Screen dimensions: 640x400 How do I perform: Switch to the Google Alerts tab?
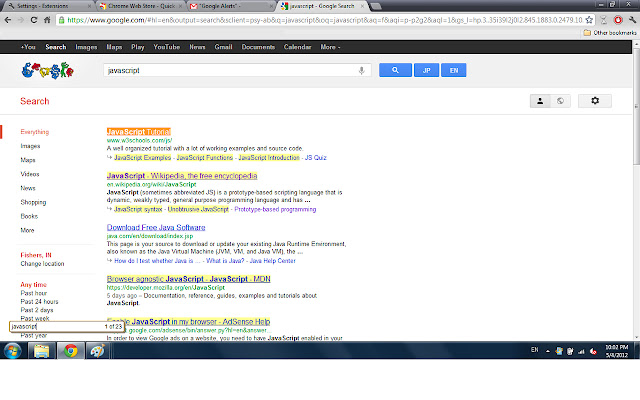tap(230, 6)
